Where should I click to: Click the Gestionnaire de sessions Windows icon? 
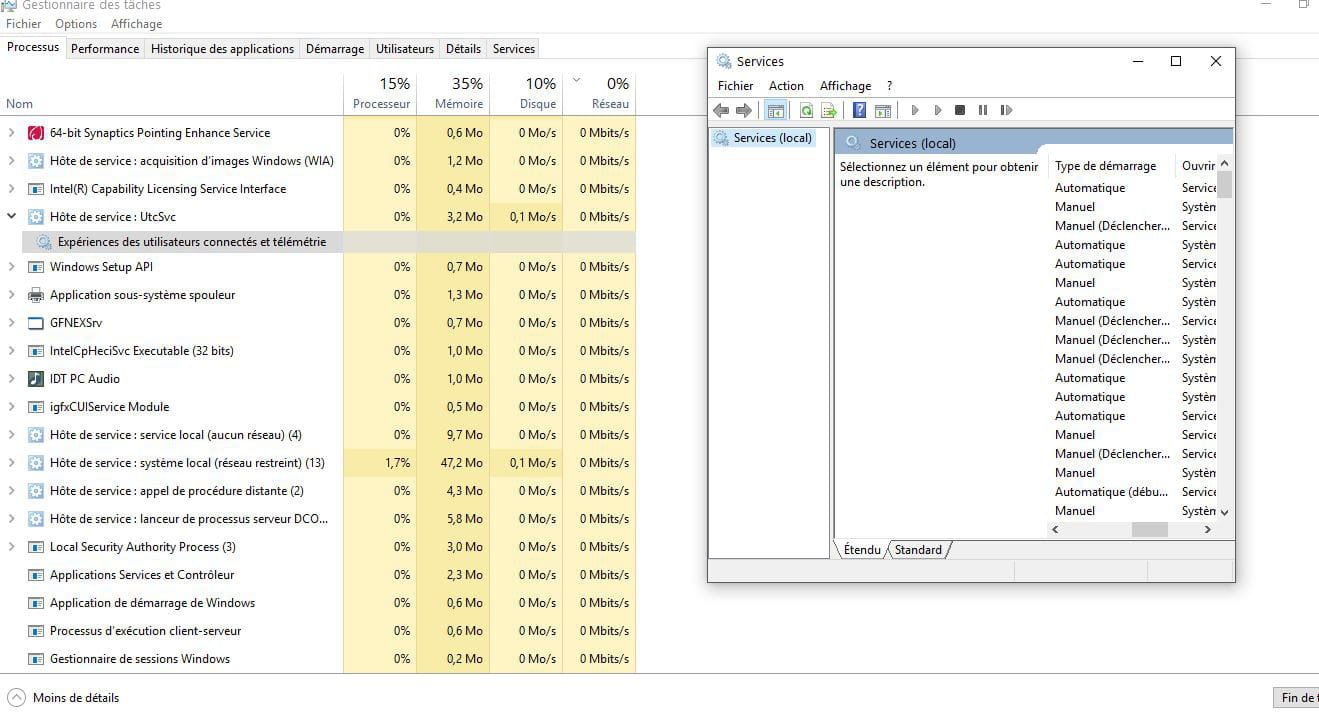[36, 659]
